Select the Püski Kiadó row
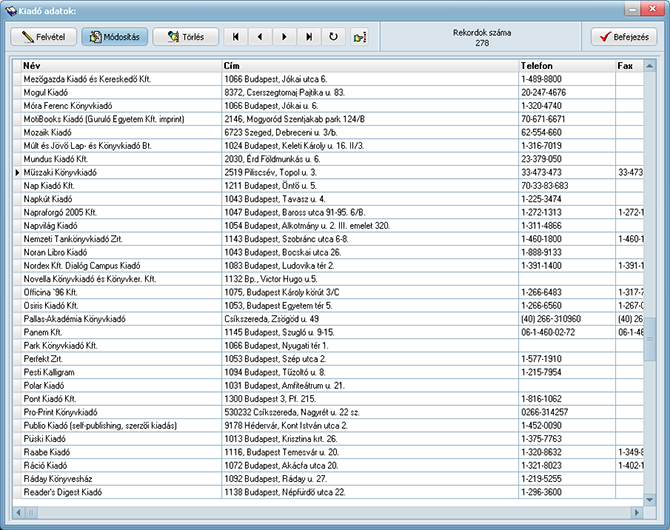This screenshot has height=530, width=670. (x=328, y=439)
